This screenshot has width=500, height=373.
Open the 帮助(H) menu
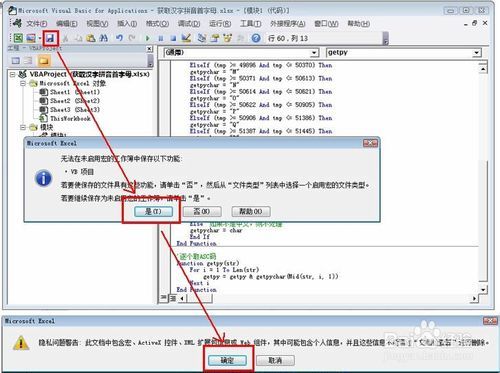358,24
